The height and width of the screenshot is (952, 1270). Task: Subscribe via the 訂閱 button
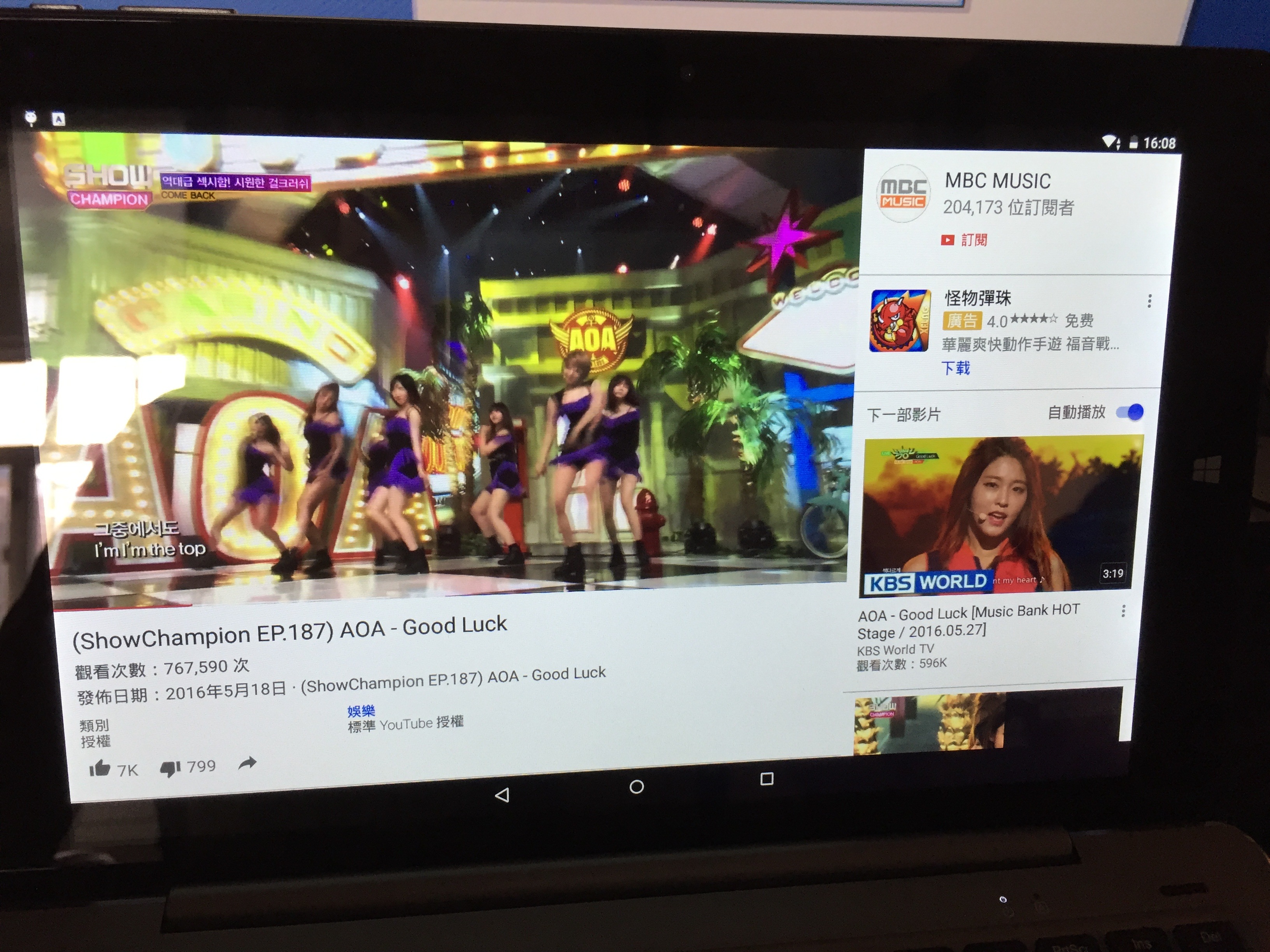pyautogui.click(x=965, y=240)
